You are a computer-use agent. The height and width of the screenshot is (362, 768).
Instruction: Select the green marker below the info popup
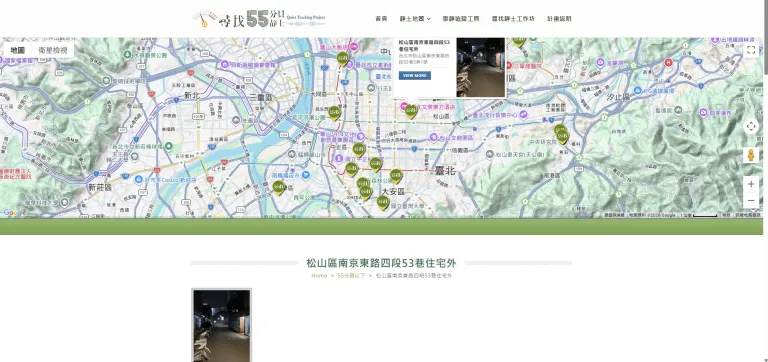tap(411, 112)
